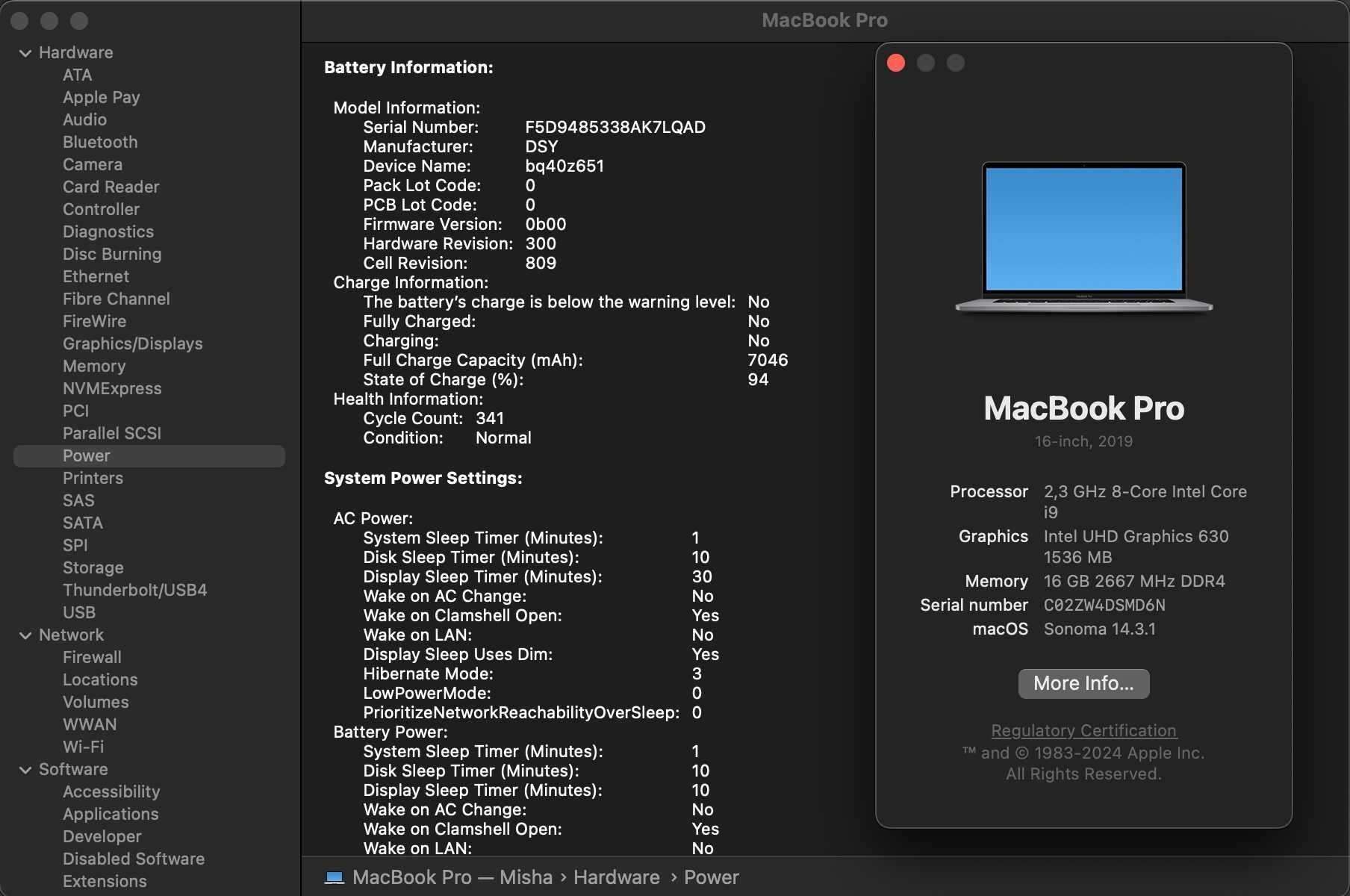Select PCI in the sidebar
Screen dimensions: 1350x896
(x=76, y=411)
